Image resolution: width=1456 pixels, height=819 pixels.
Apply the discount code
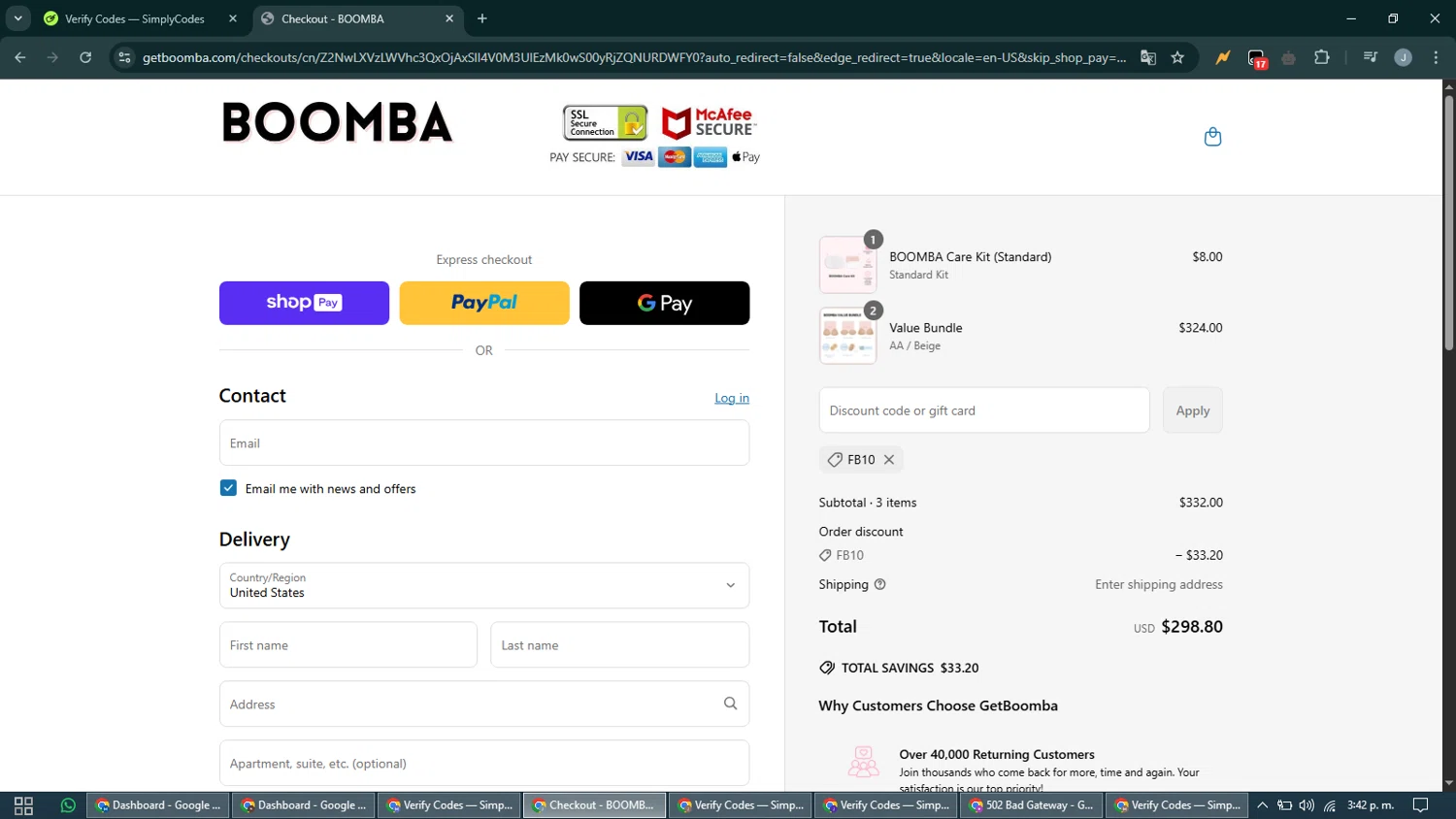1193,410
